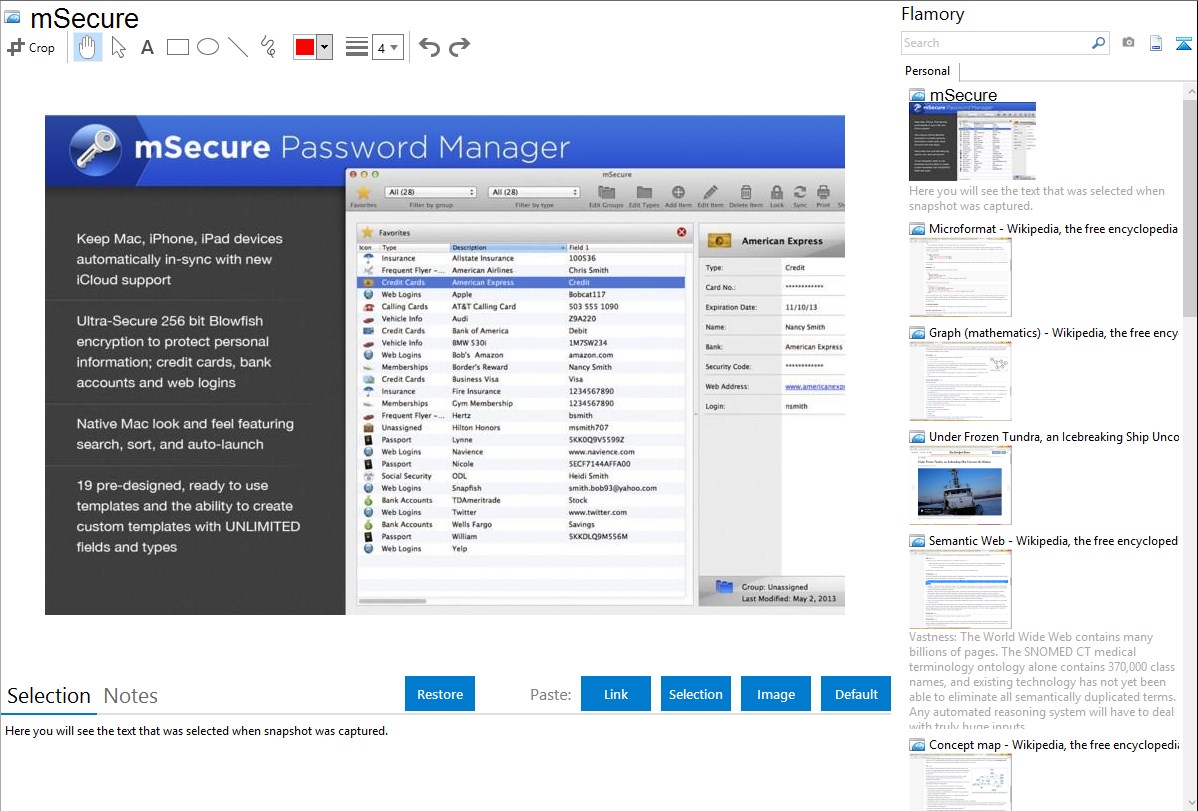
Task: Open the Concept map snapshot thumbnail
Action: (960, 782)
